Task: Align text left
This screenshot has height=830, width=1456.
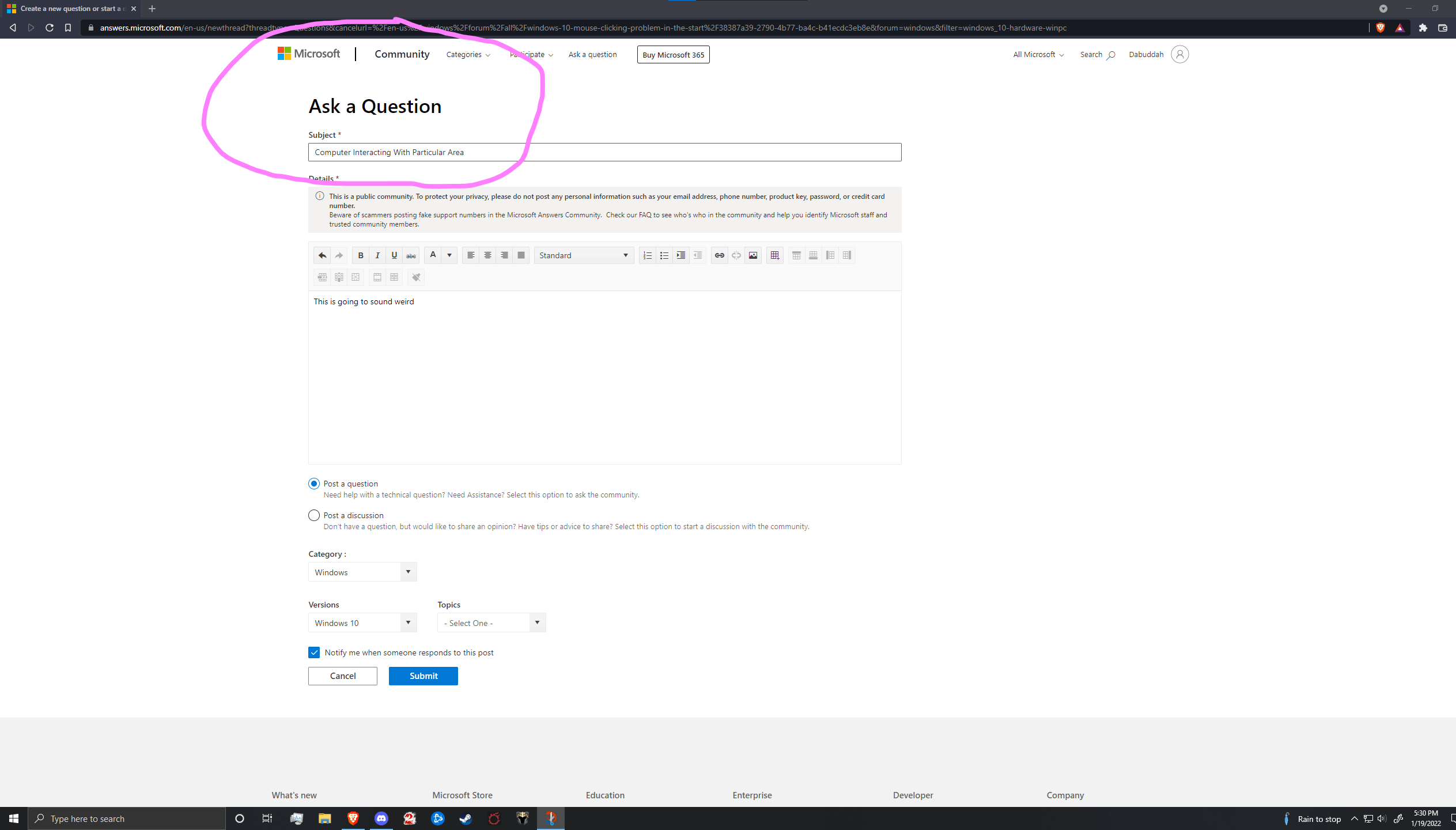Action: (471, 255)
